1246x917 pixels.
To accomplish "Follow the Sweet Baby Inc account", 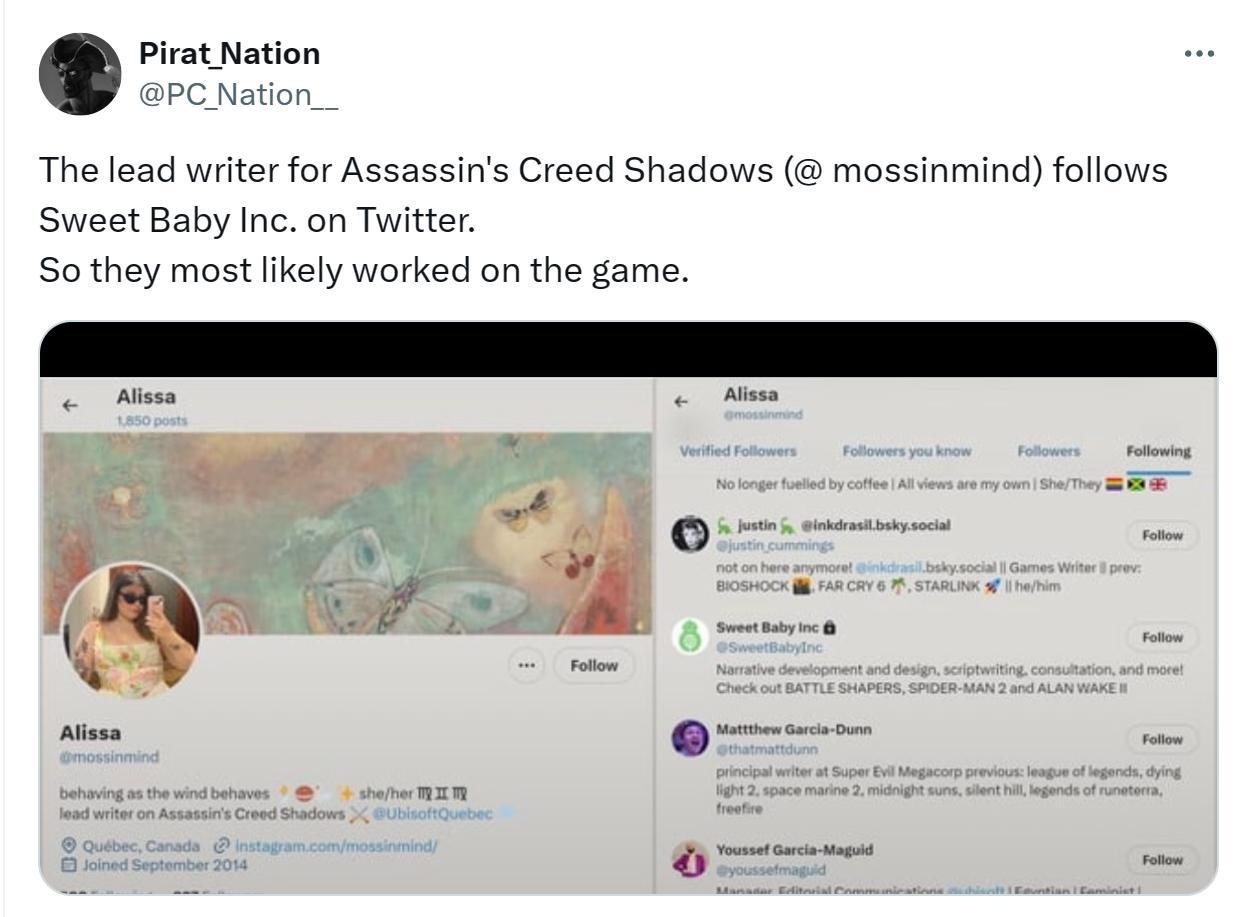I will point(1161,637).
